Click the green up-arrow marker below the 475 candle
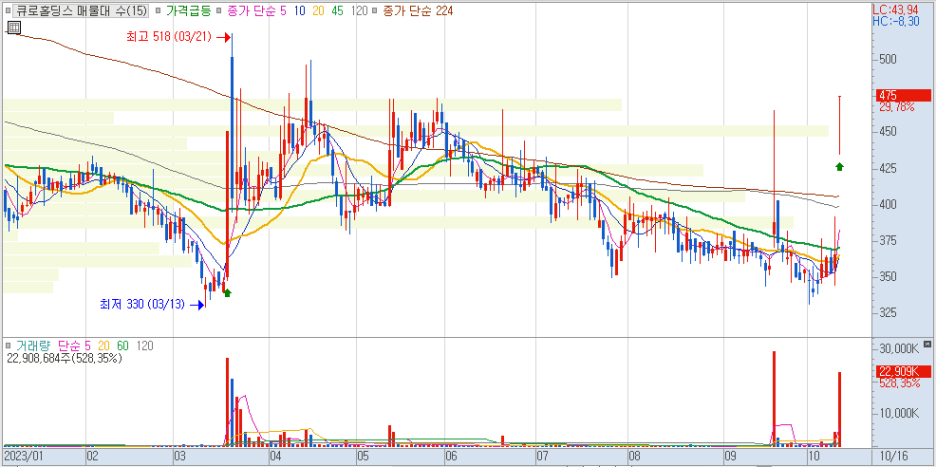 pyautogui.click(x=840, y=165)
